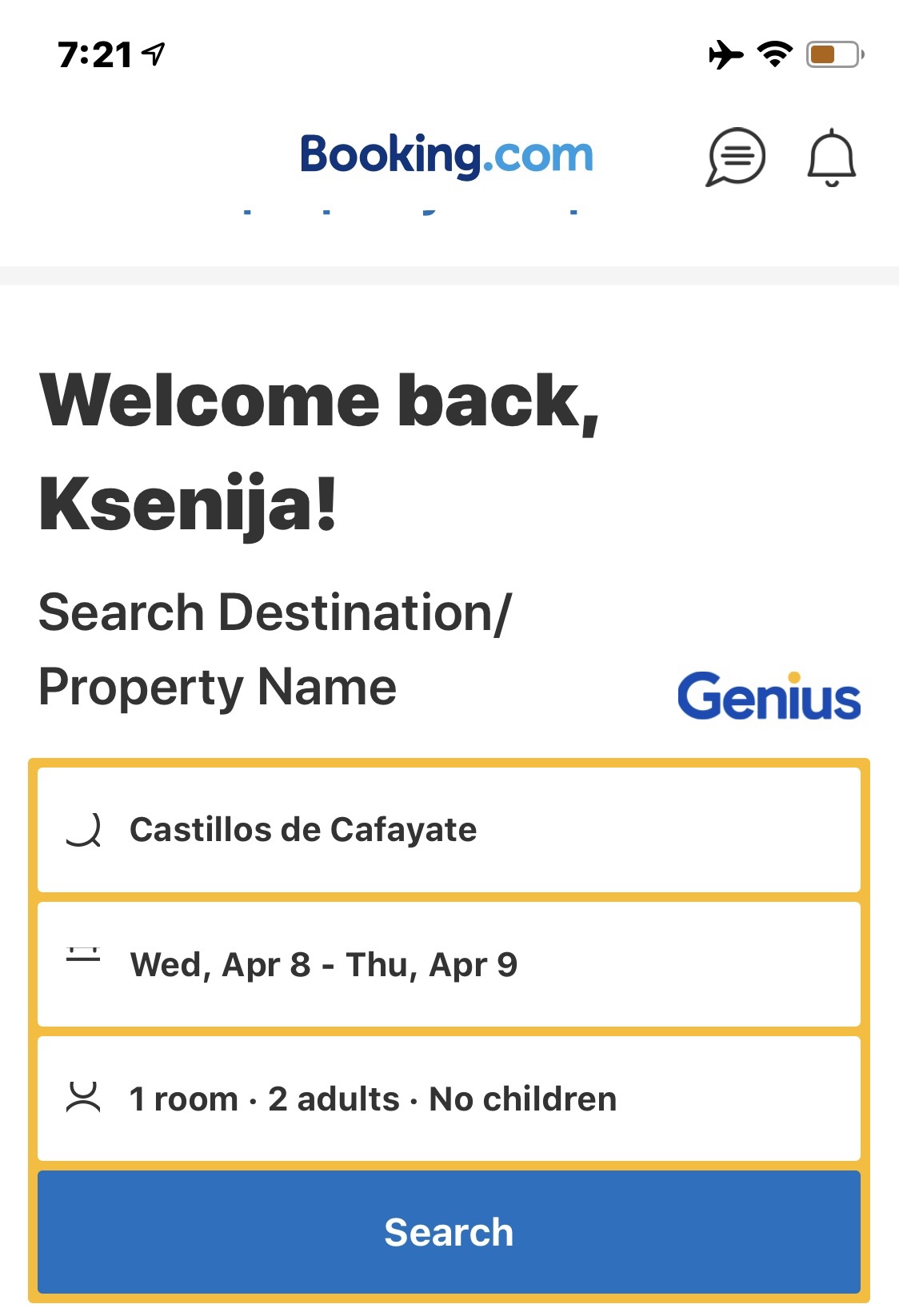Tap the Genius loyalty logo
The width and height of the screenshot is (899, 1316).
pyautogui.click(x=769, y=697)
